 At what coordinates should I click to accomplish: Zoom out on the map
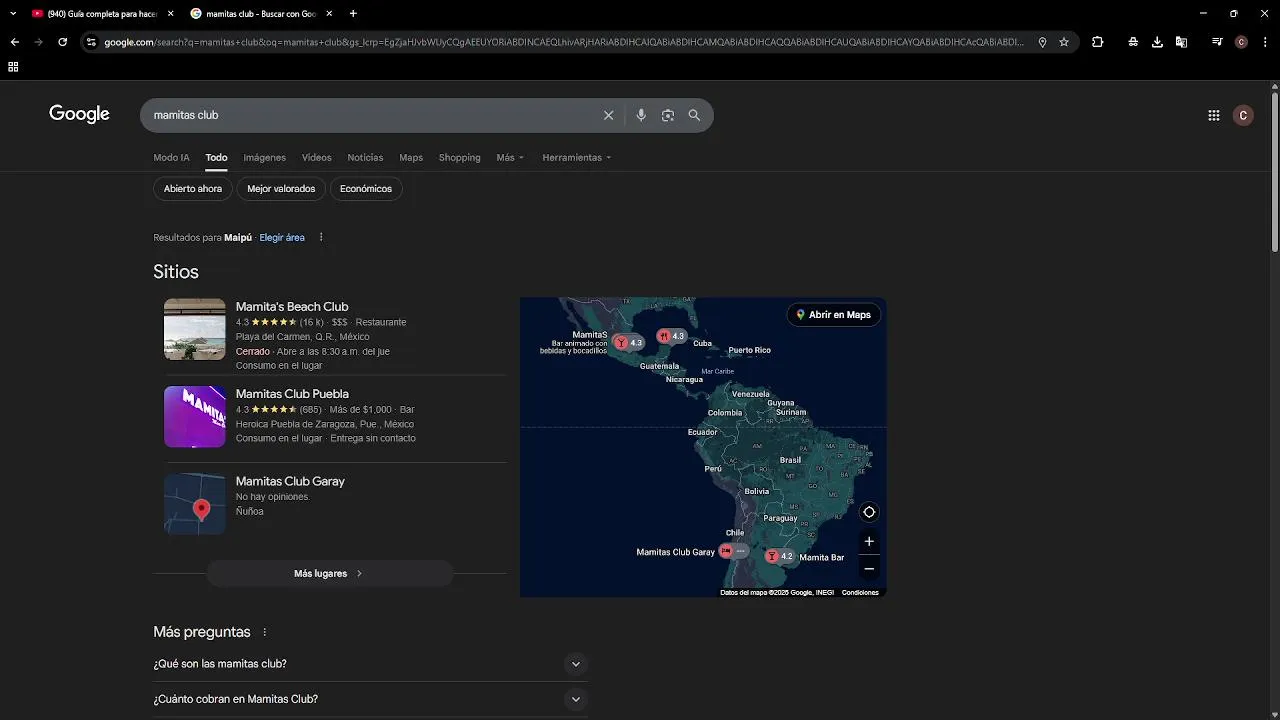click(869, 568)
